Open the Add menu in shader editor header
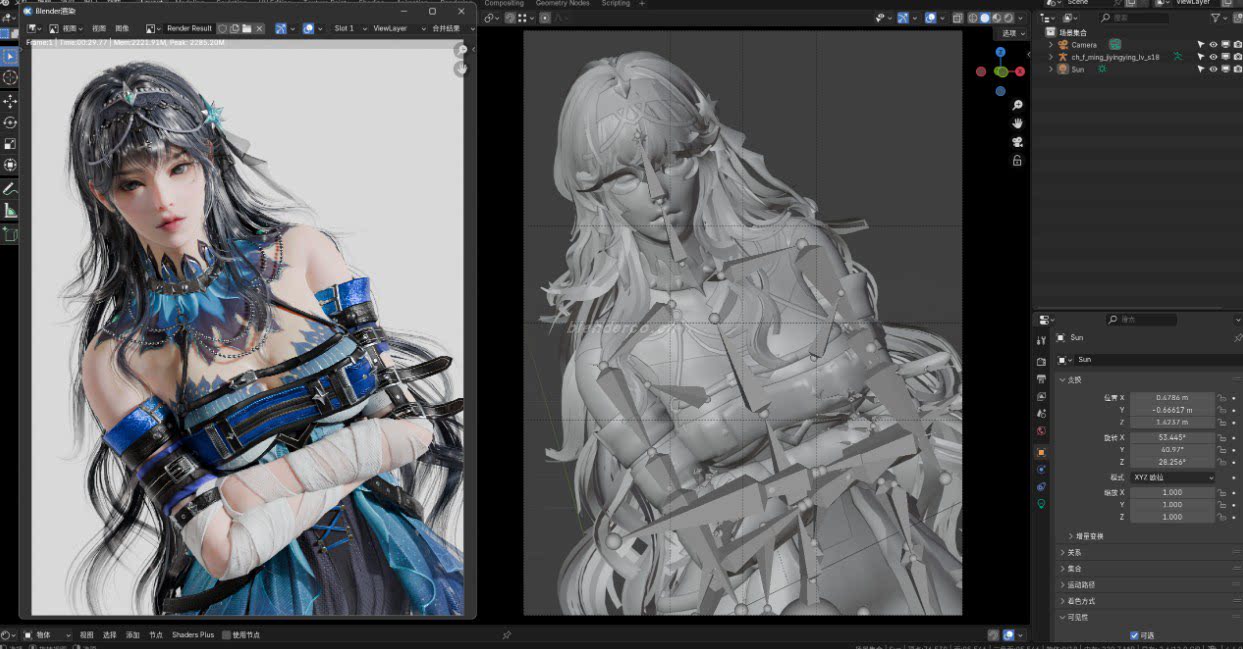 [x=132, y=635]
